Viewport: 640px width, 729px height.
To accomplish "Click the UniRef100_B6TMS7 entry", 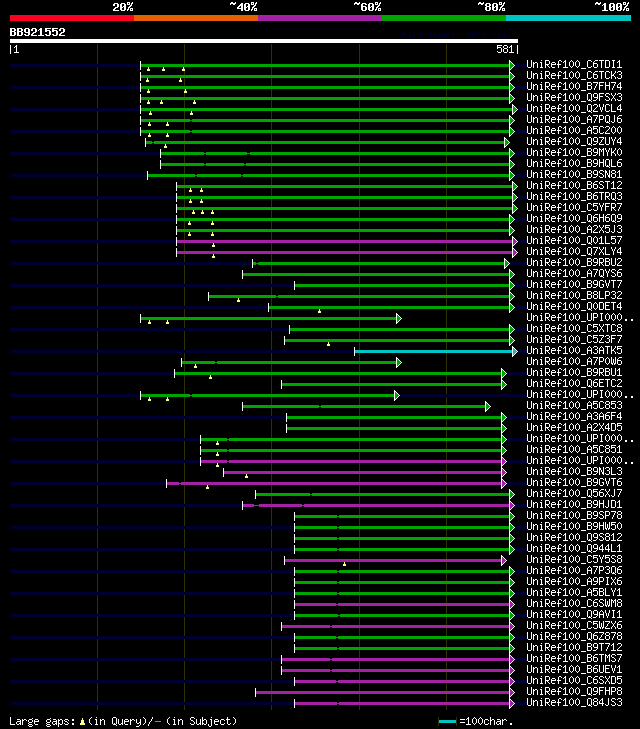I will point(574,658).
